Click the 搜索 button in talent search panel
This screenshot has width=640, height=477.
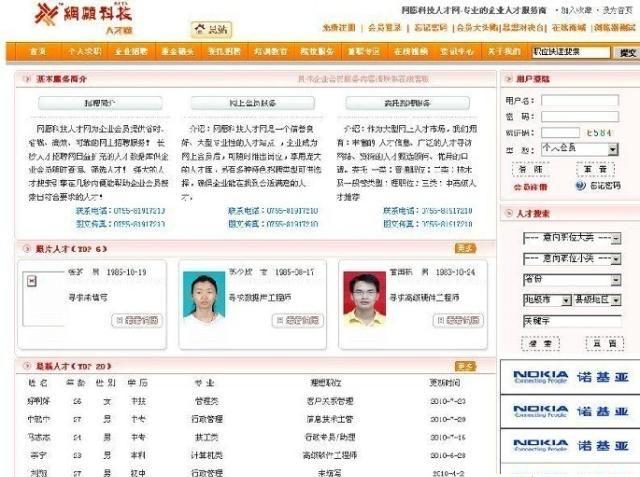(x=540, y=344)
